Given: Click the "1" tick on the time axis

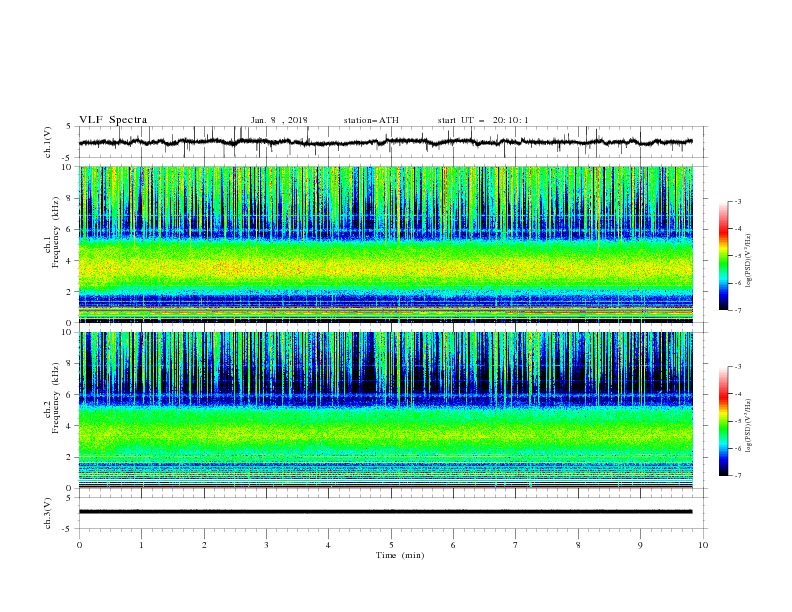Looking at the screenshot, I should coord(141,545).
